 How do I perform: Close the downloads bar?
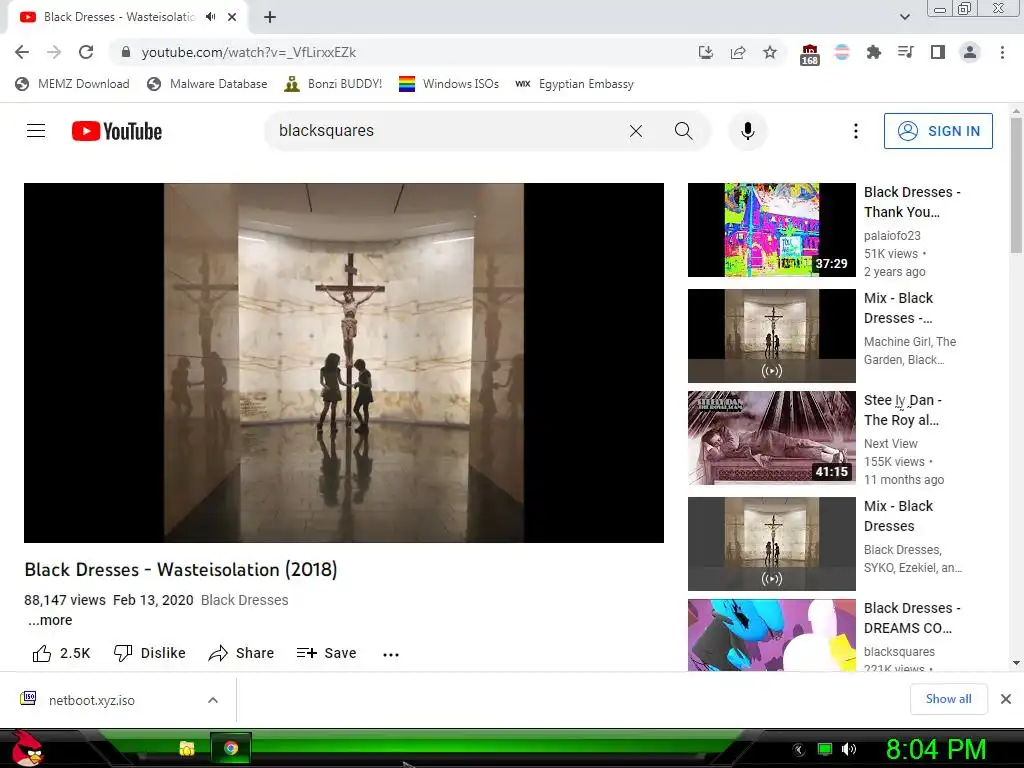(x=1006, y=699)
